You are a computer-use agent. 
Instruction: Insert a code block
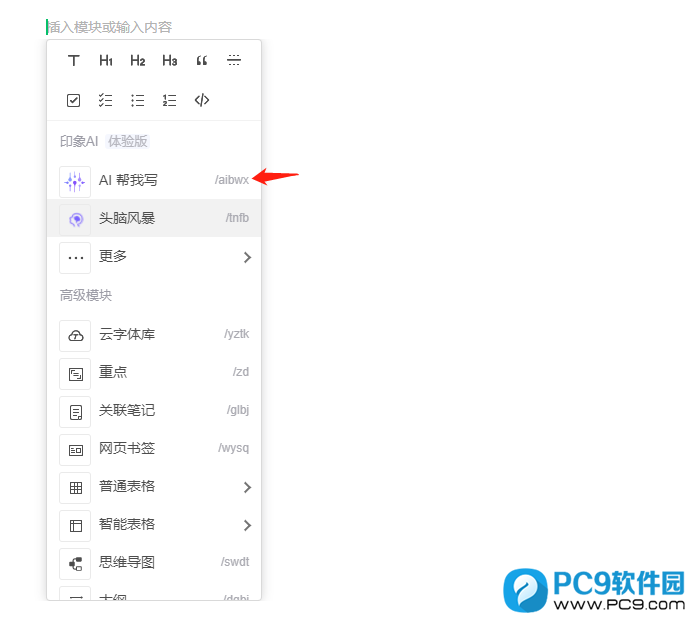tap(202, 100)
